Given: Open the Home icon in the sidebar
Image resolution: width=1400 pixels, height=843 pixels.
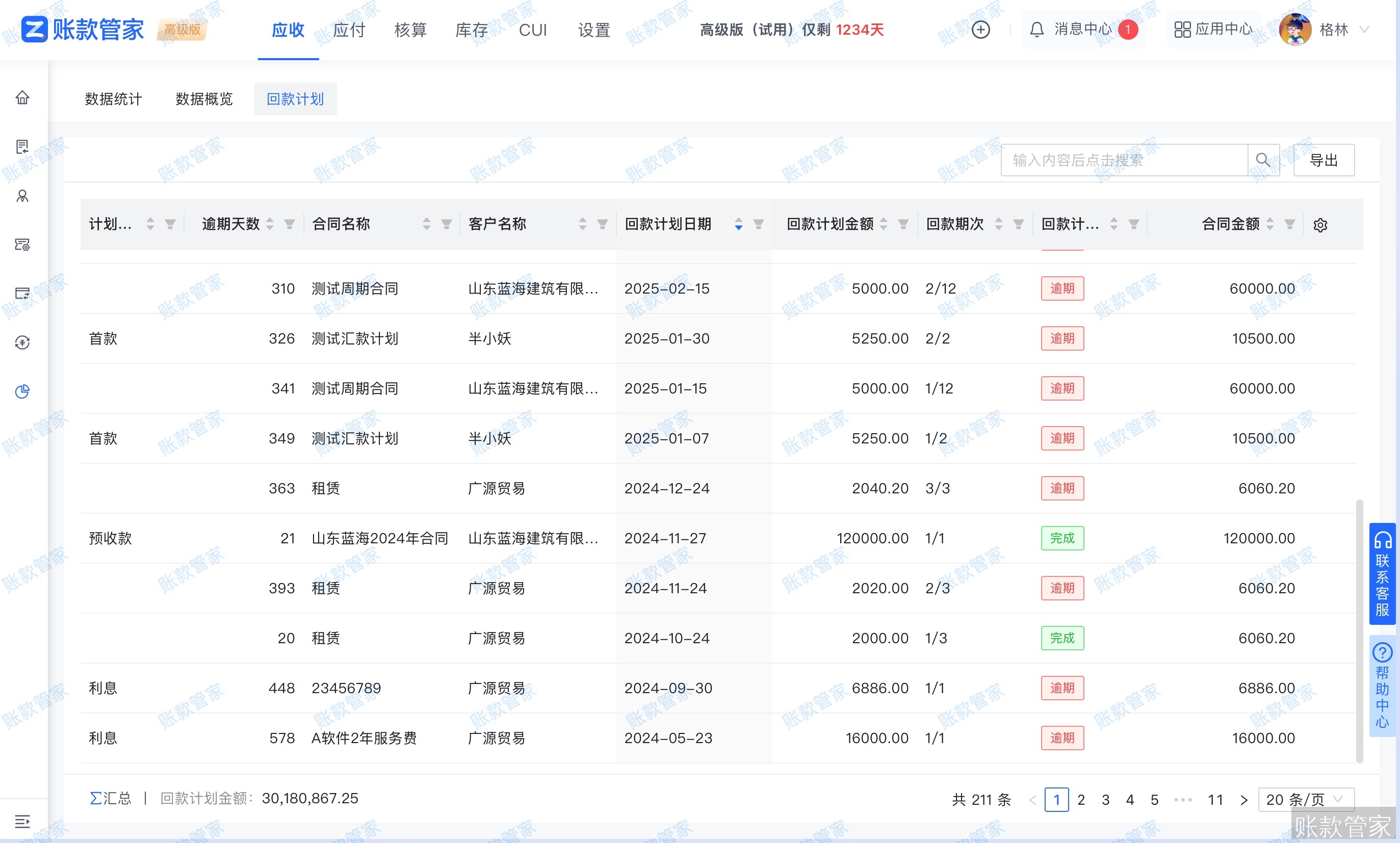Looking at the screenshot, I should 22,98.
